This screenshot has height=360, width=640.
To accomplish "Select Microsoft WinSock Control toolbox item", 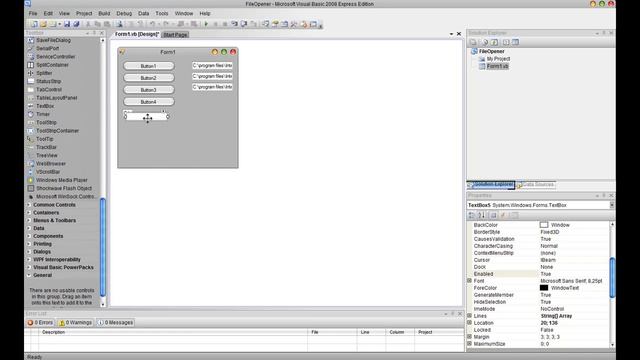I will 65,197.
